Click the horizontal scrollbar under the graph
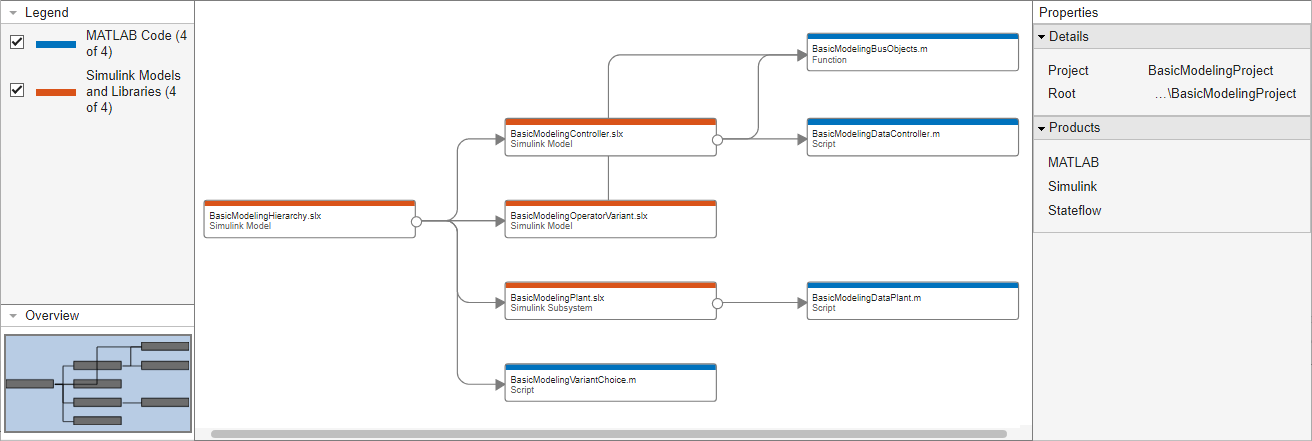This screenshot has width=1312, height=441. tap(608, 434)
